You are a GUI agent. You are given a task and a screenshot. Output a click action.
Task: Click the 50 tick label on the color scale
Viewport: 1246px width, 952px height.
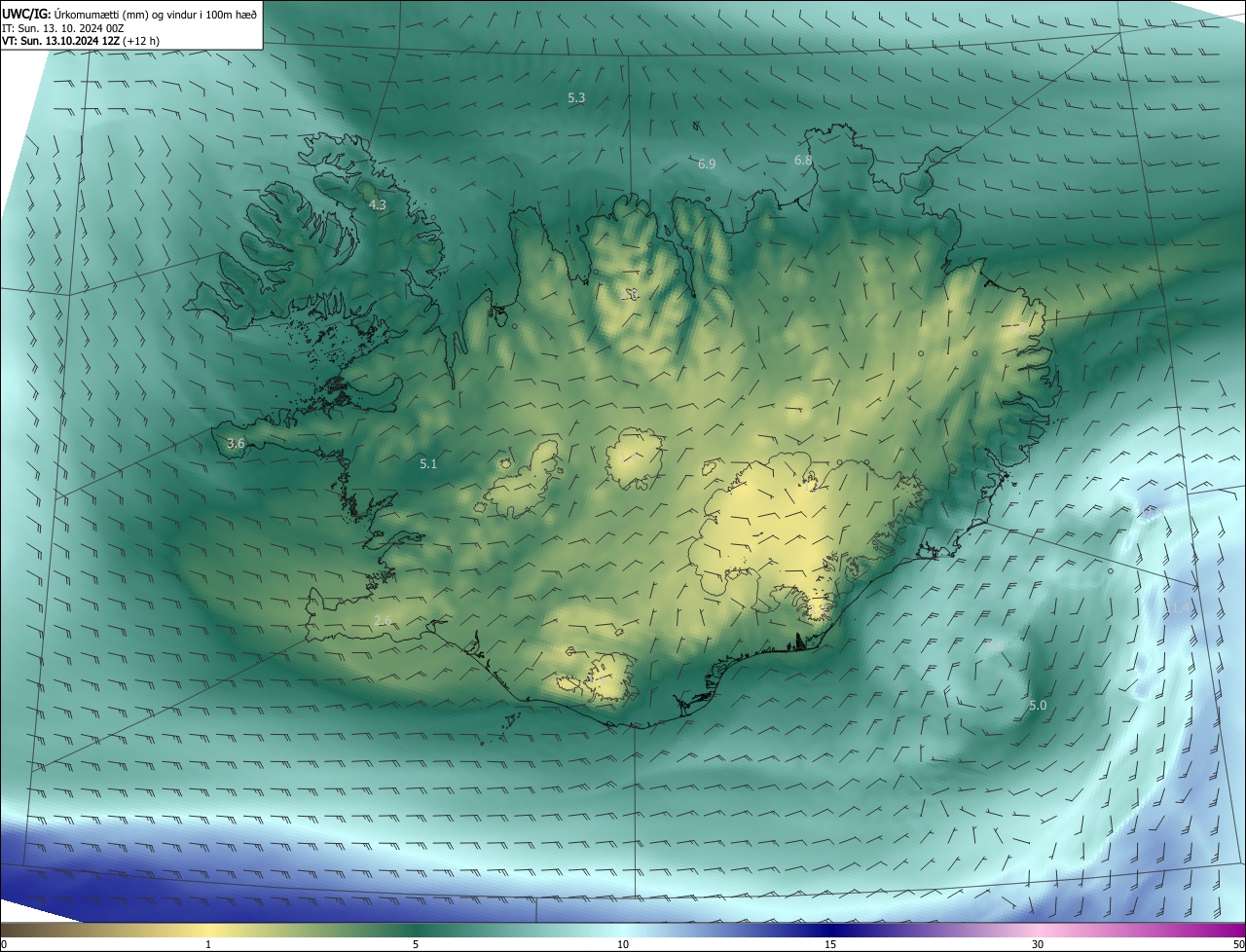click(x=1238, y=944)
